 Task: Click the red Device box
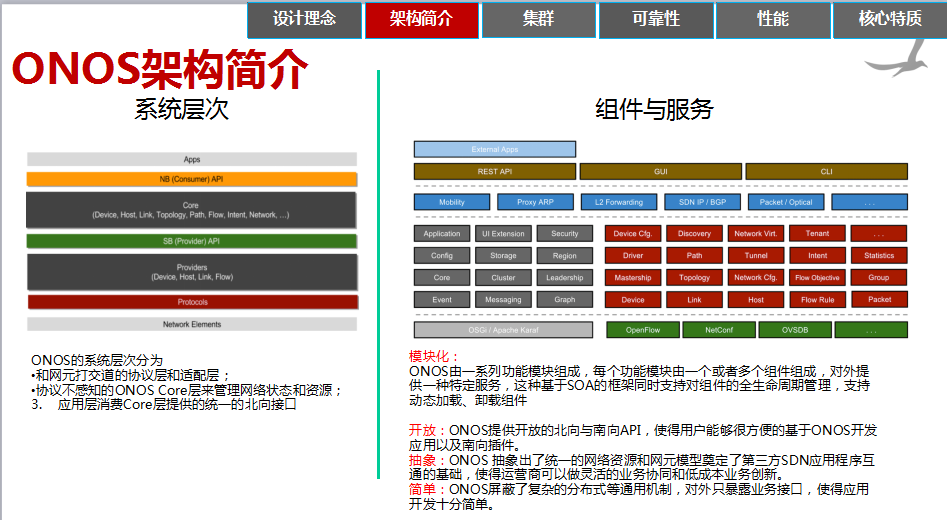633,300
